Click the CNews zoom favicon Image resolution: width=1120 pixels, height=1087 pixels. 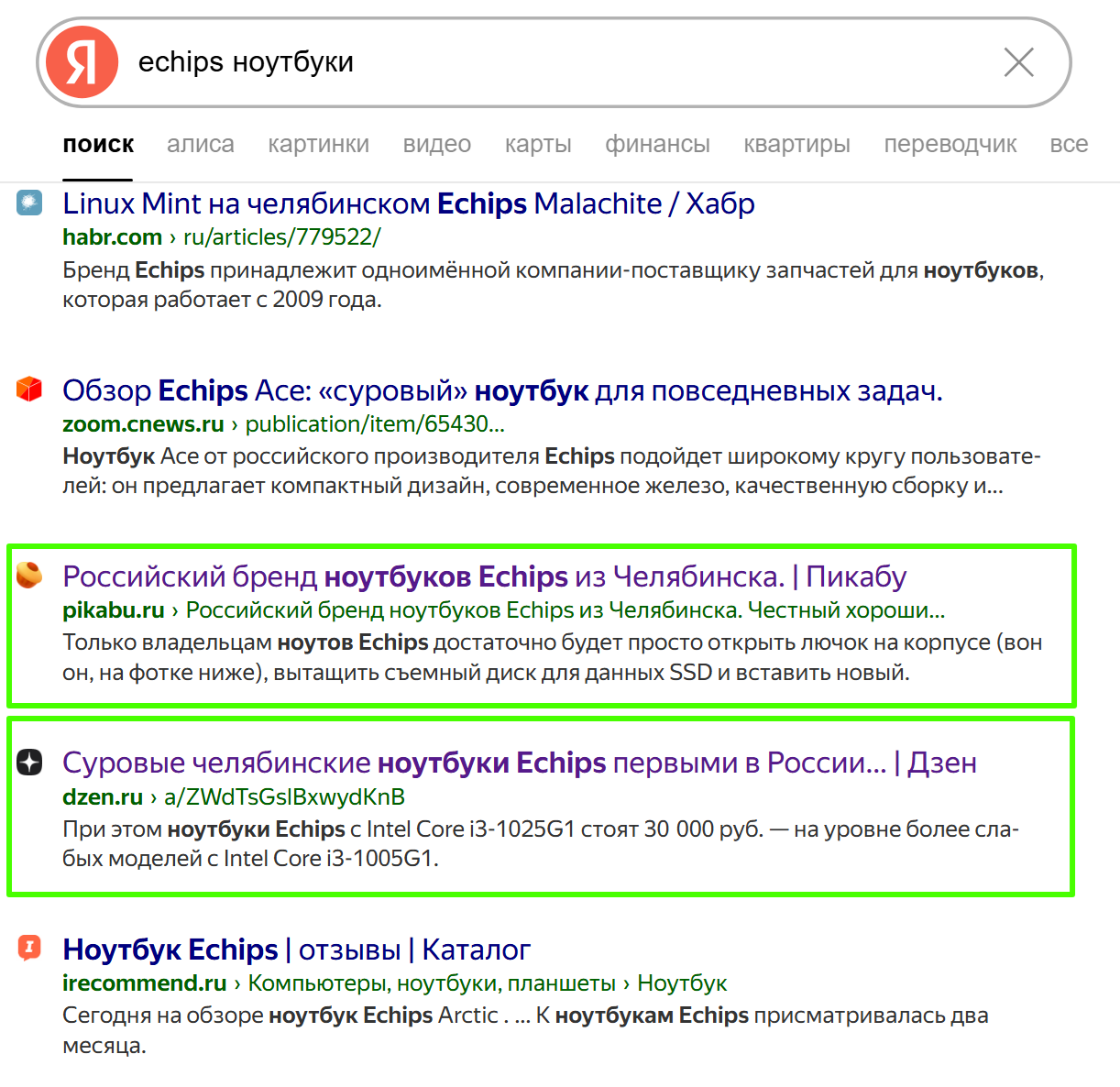[29, 390]
